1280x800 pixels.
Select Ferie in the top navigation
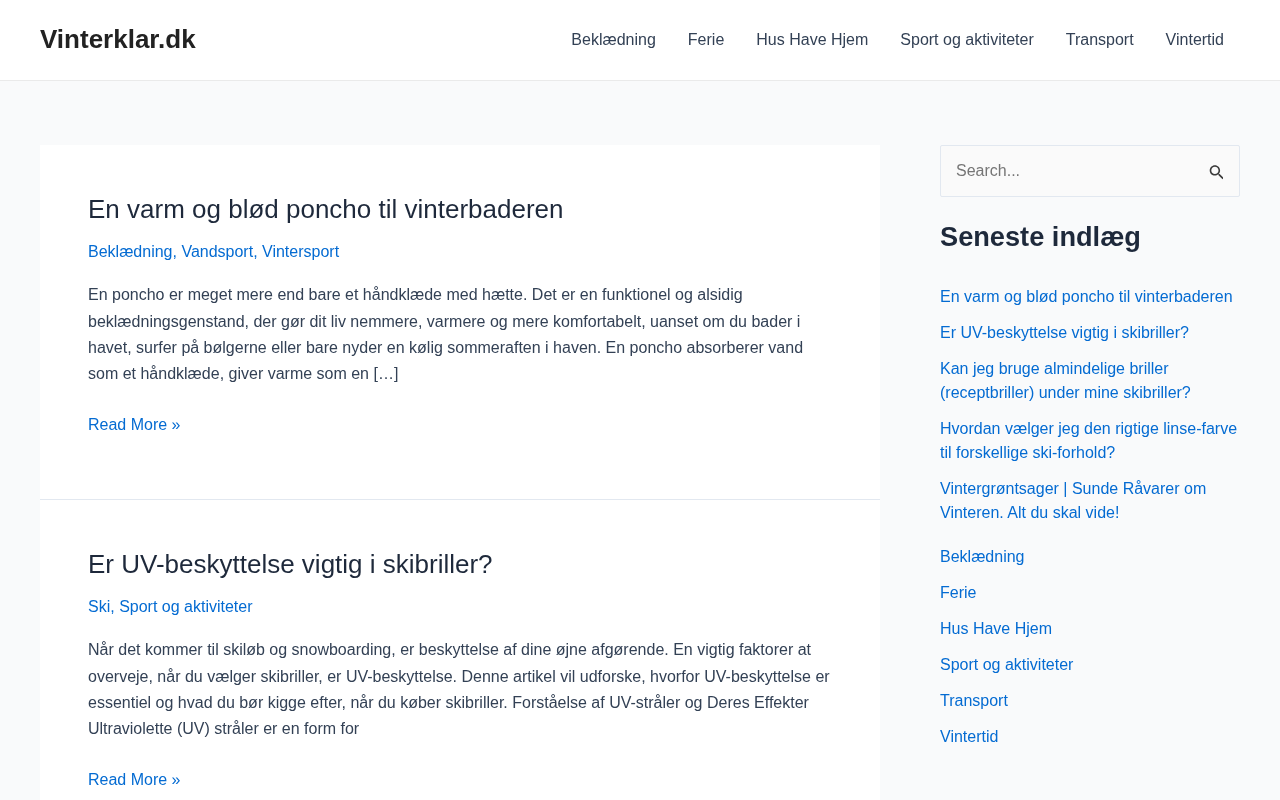pyautogui.click(x=706, y=40)
